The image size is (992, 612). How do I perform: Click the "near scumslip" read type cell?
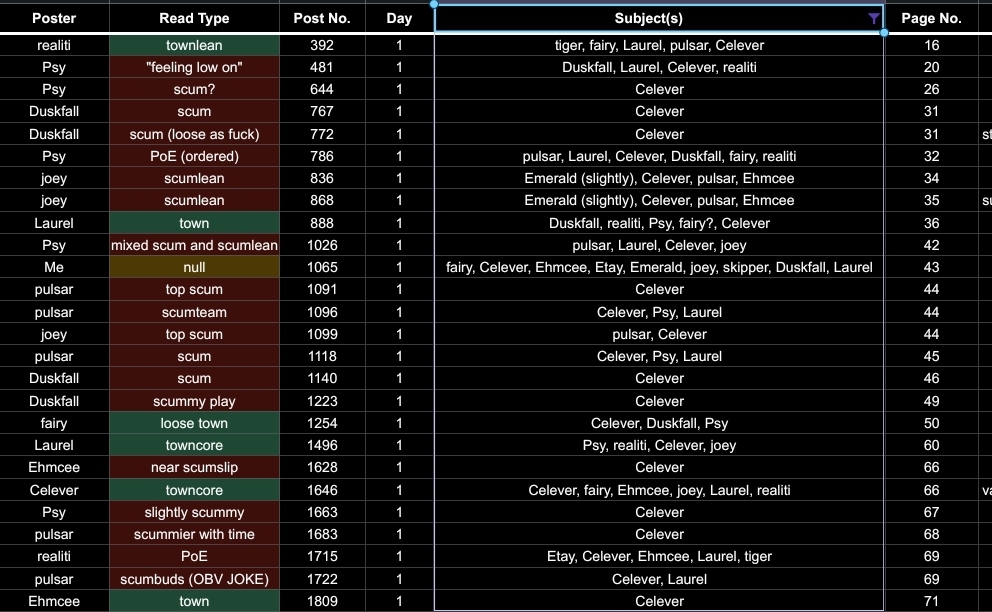point(194,467)
